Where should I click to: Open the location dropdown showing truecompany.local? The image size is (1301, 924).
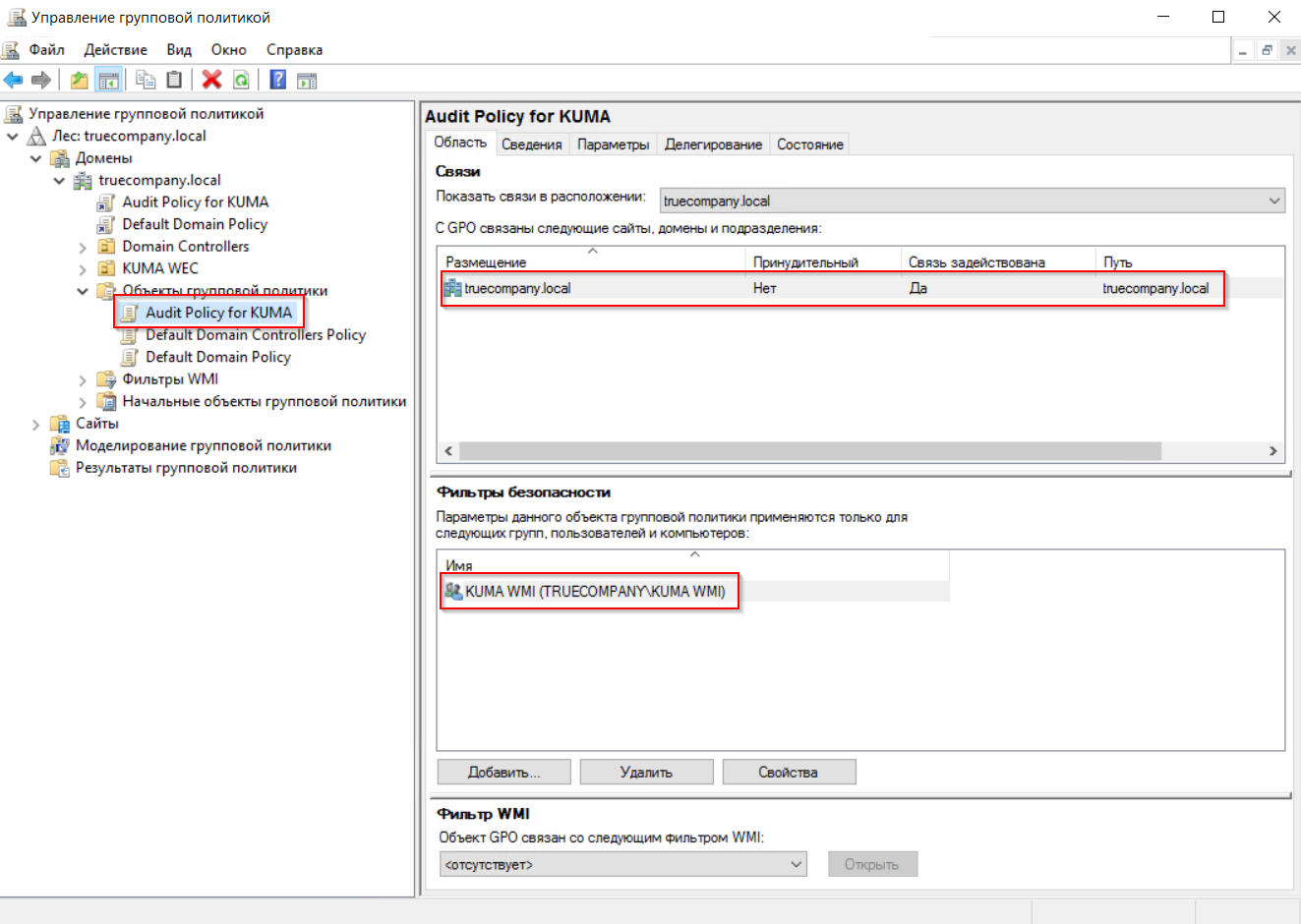[x=973, y=201]
